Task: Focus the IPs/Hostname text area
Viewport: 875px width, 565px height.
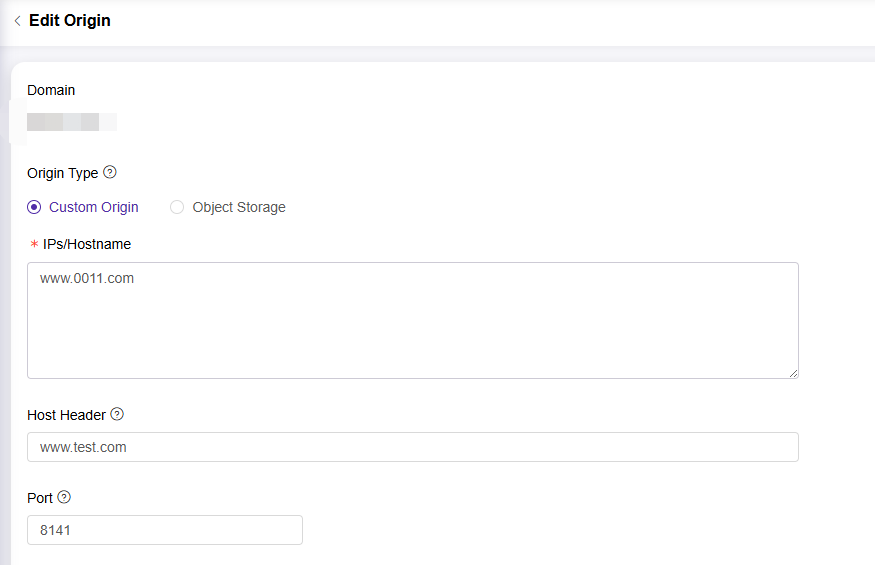Action: coord(412,320)
